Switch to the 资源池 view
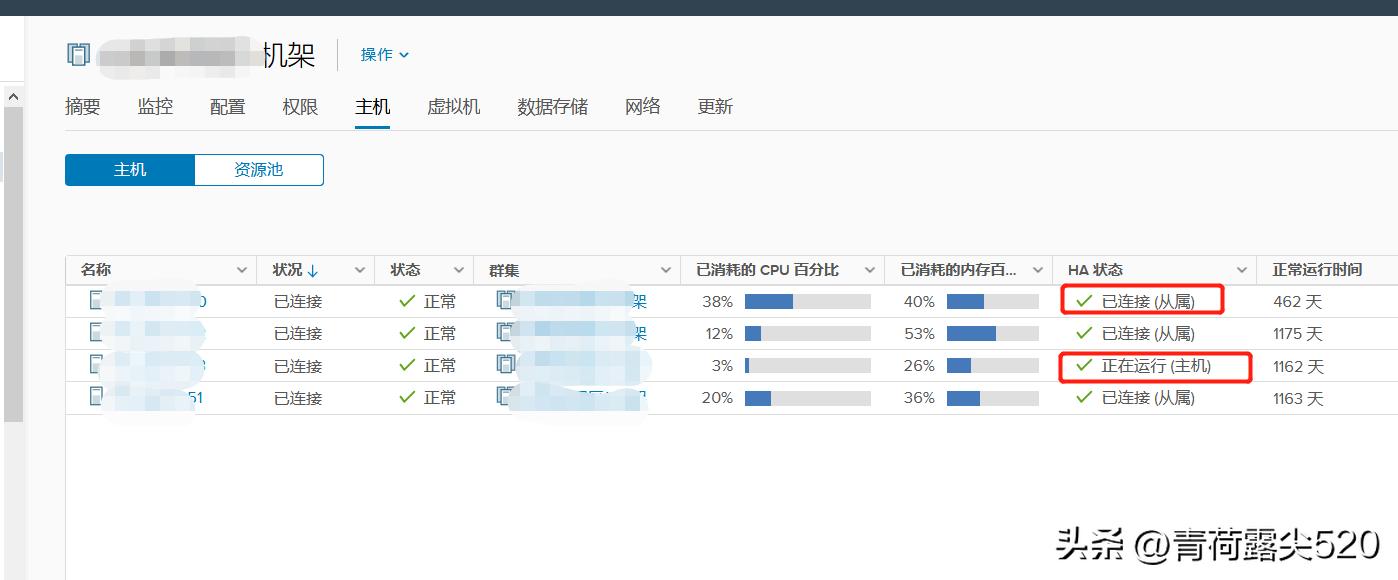This screenshot has width=1398, height=580. click(x=258, y=169)
